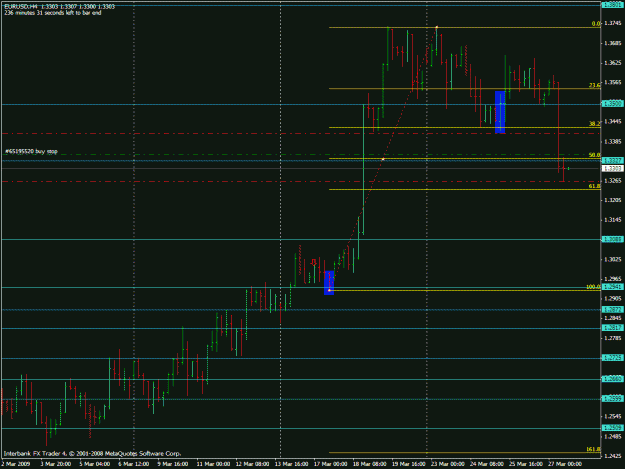Click the 1.3500 highlighted price level tag
The image size is (625, 469).
tap(613, 104)
